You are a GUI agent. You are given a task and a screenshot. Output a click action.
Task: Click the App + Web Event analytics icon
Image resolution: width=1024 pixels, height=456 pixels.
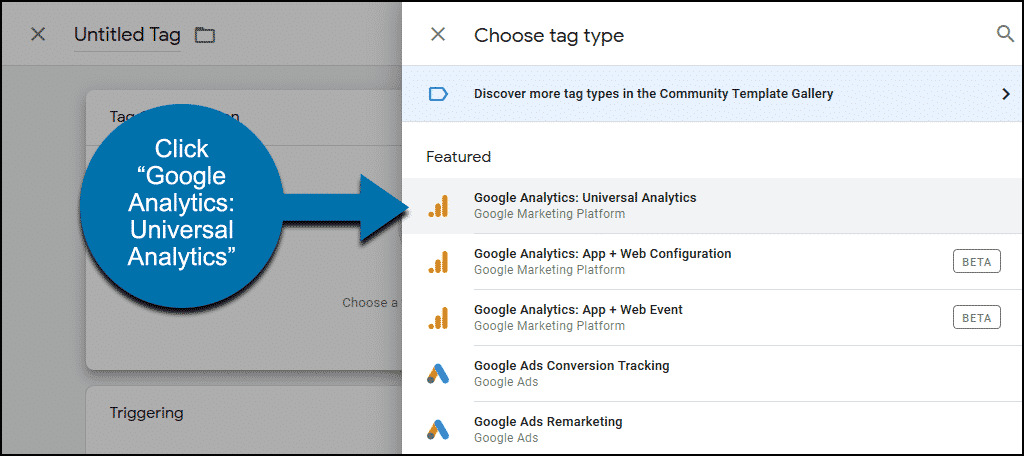[438, 318]
